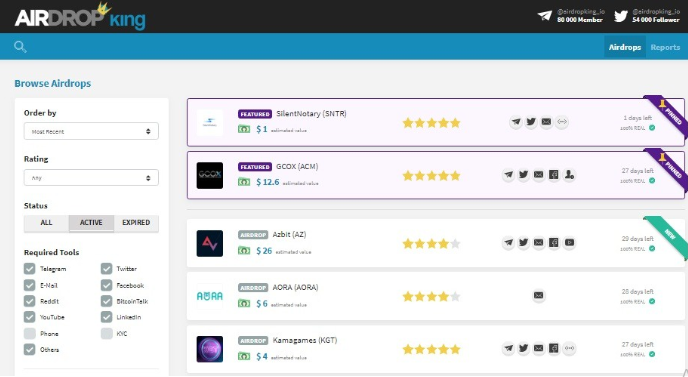The height and width of the screenshot is (377, 688).
Task: Click the GCOX logo thumbnail
Action: [210, 175]
